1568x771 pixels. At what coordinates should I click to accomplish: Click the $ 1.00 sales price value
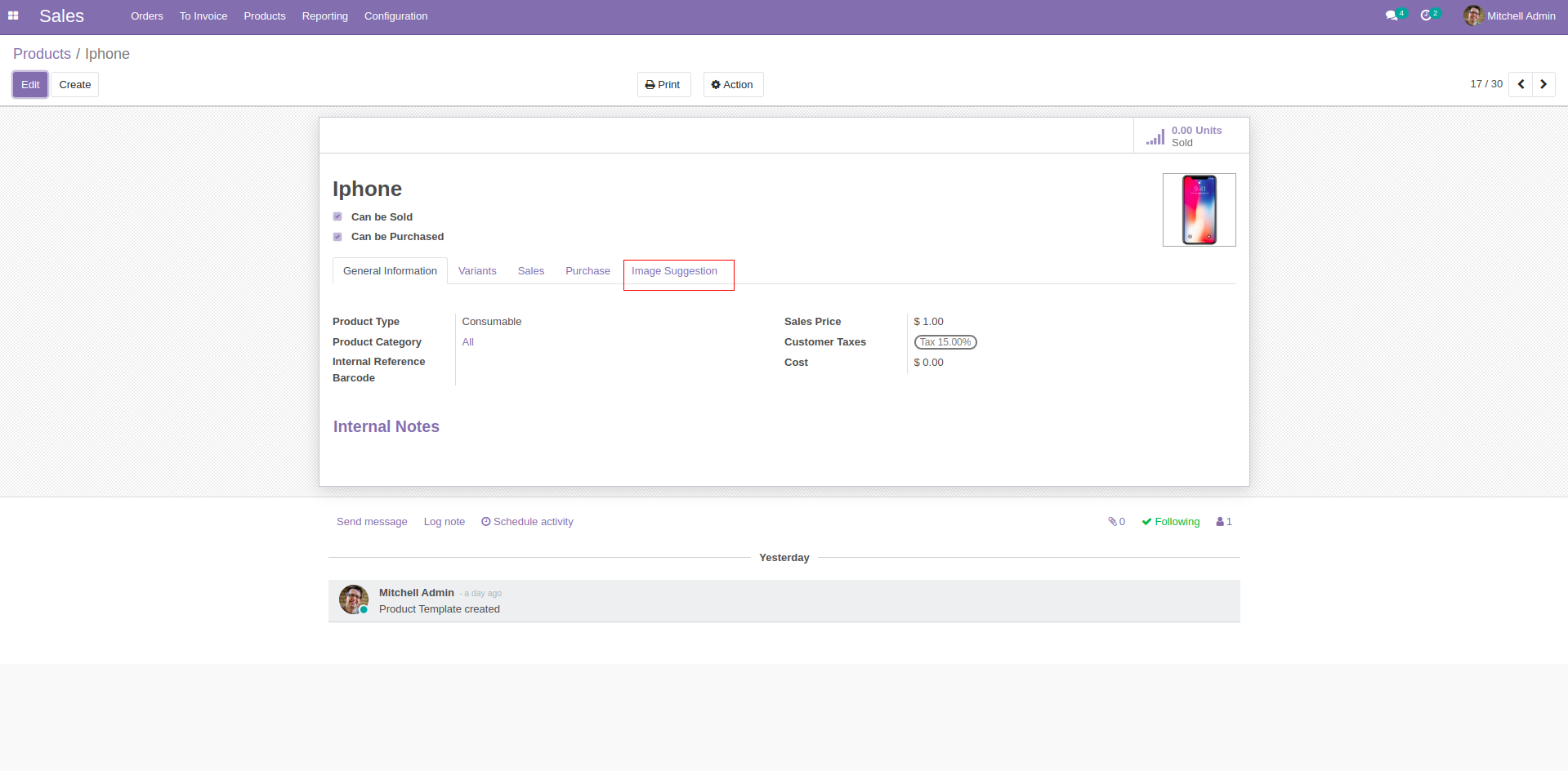click(x=928, y=322)
